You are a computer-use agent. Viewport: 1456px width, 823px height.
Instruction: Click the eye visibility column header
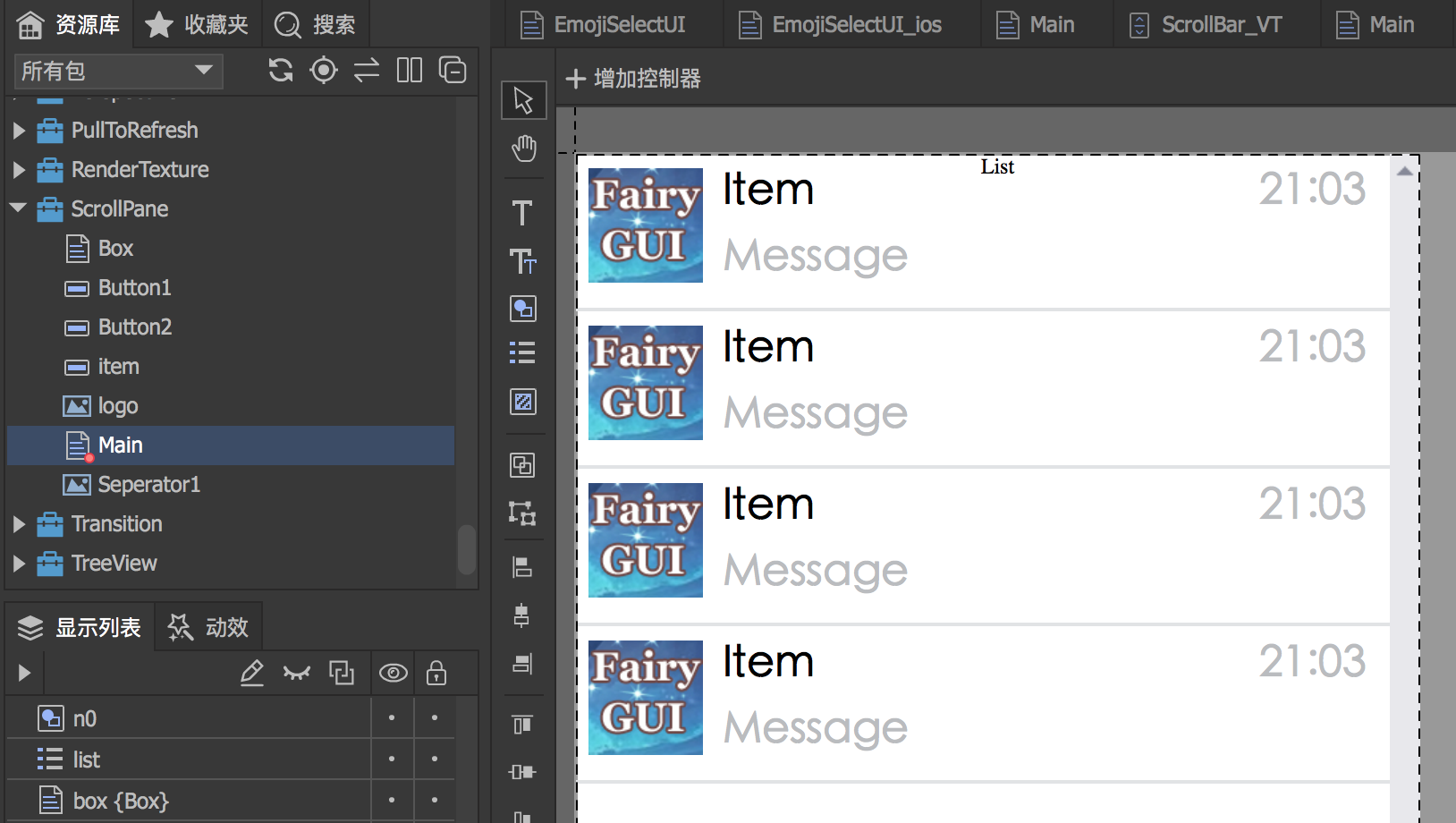[394, 673]
